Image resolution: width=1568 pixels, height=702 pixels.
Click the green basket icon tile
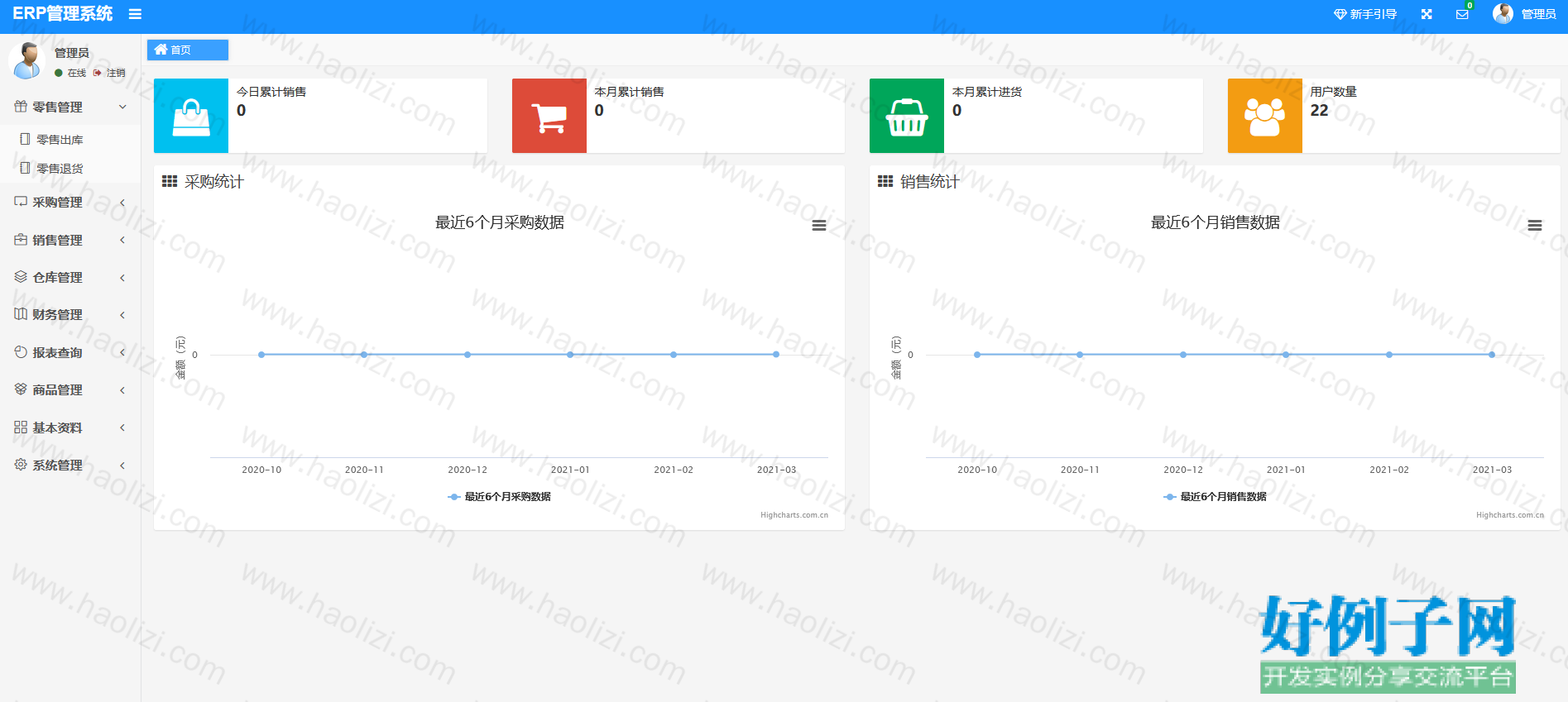pyautogui.click(x=907, y=116)
